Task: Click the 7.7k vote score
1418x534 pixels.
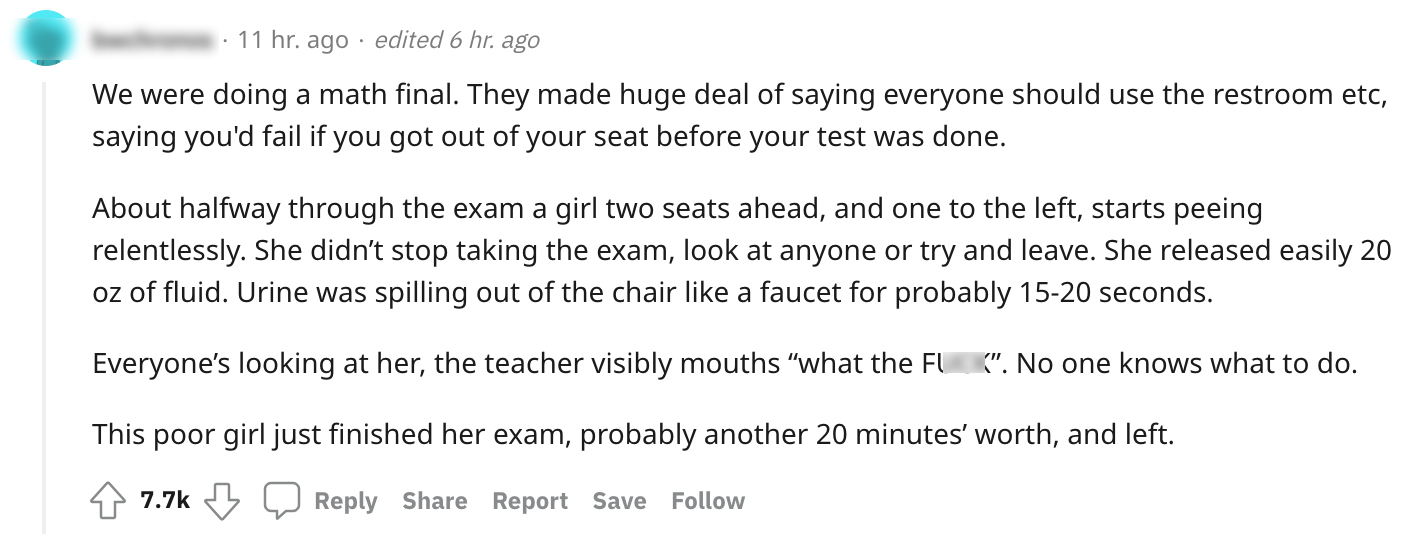Action: (x=164, y=501)
